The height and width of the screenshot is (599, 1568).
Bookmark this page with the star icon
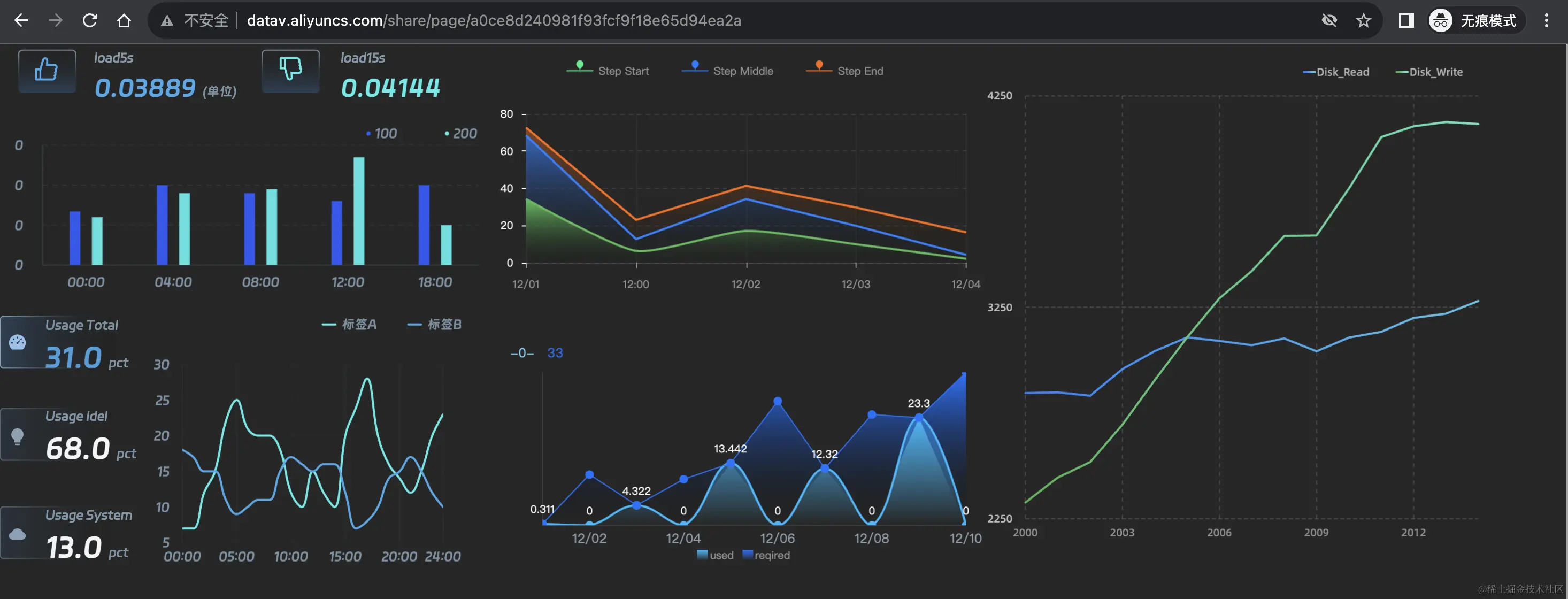pos(1364,21)
